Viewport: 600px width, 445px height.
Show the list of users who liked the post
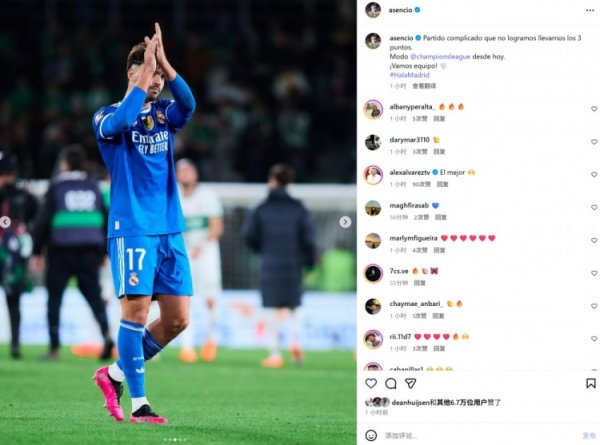coord(446,403)
